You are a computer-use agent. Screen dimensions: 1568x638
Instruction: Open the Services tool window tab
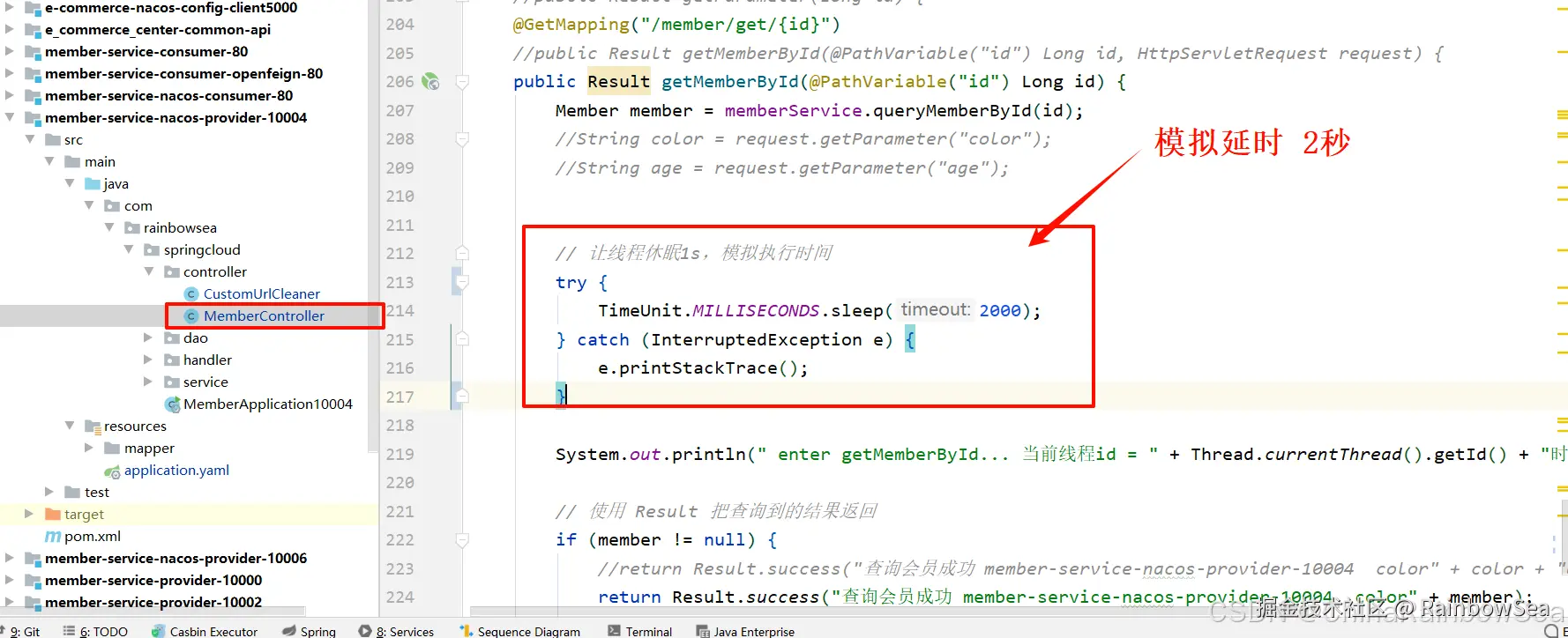click(397, 631)
